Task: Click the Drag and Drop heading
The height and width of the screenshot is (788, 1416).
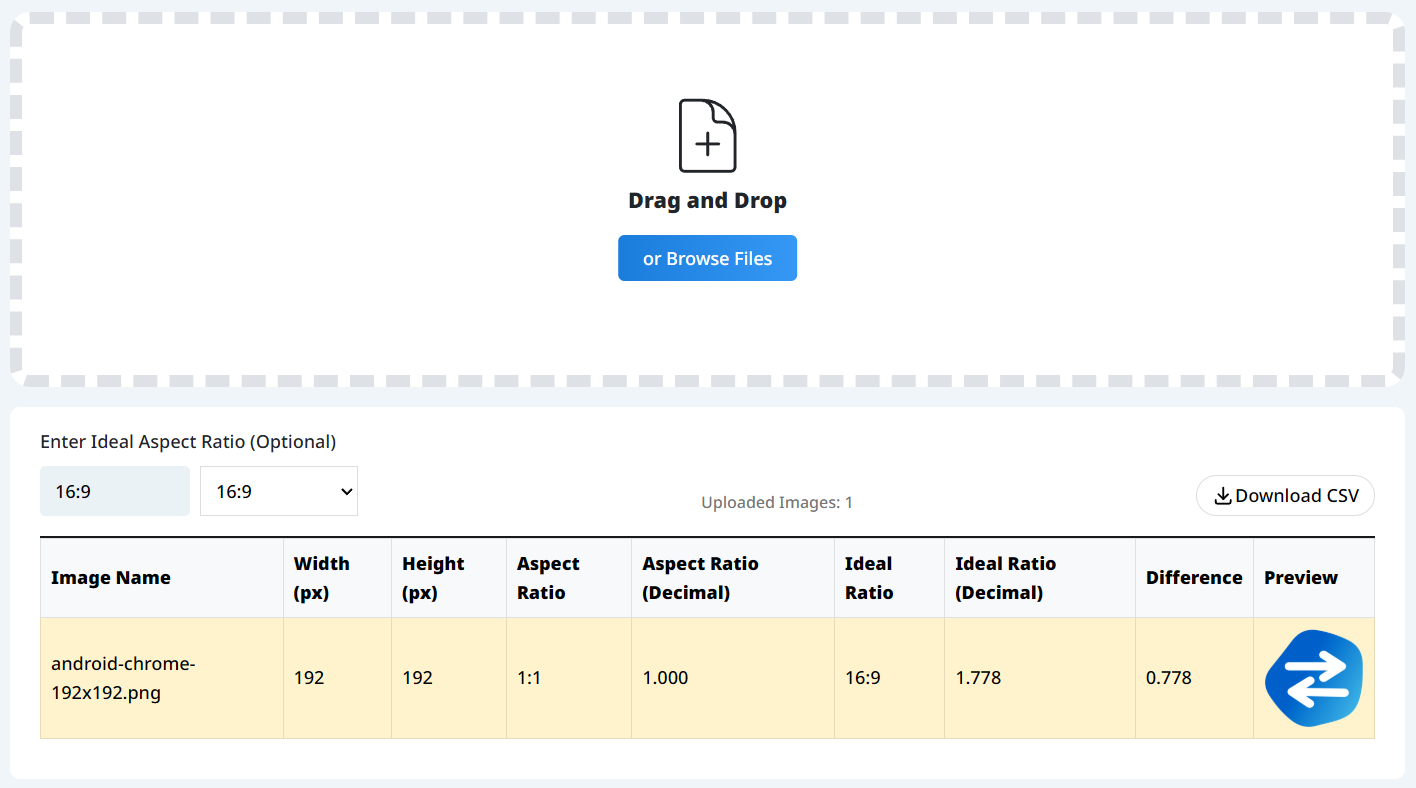Action: coord(707,200)
